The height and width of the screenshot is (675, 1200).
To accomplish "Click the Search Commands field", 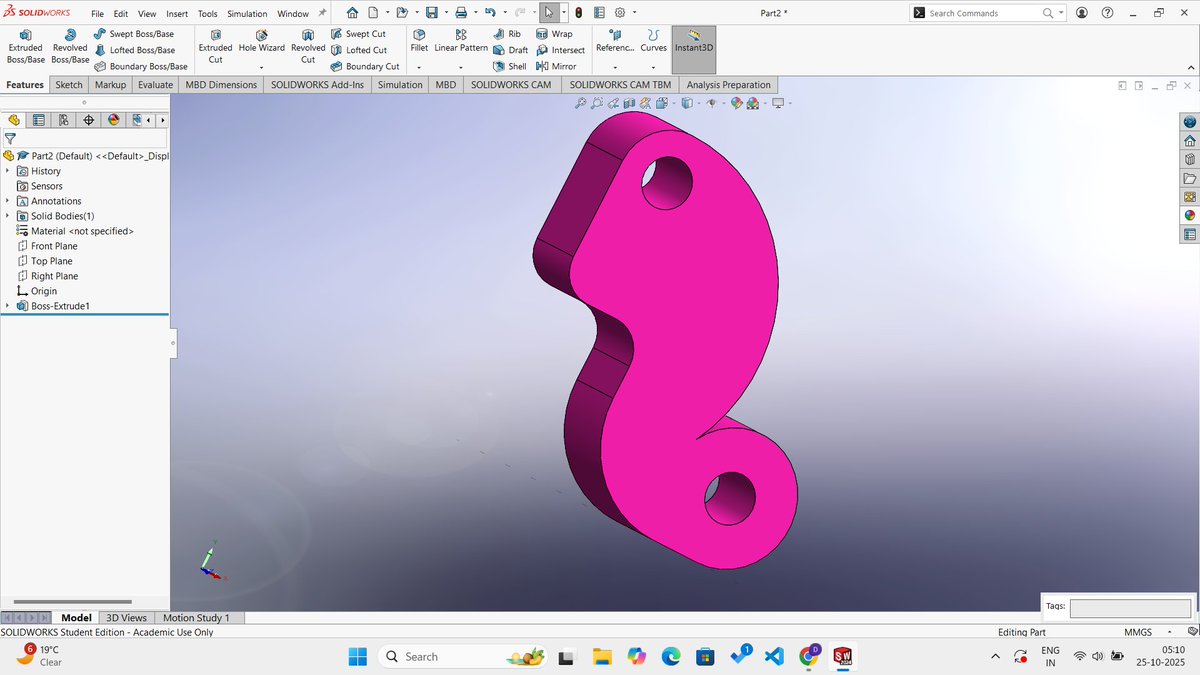I will pyautogui.click(x=986, y=13).
